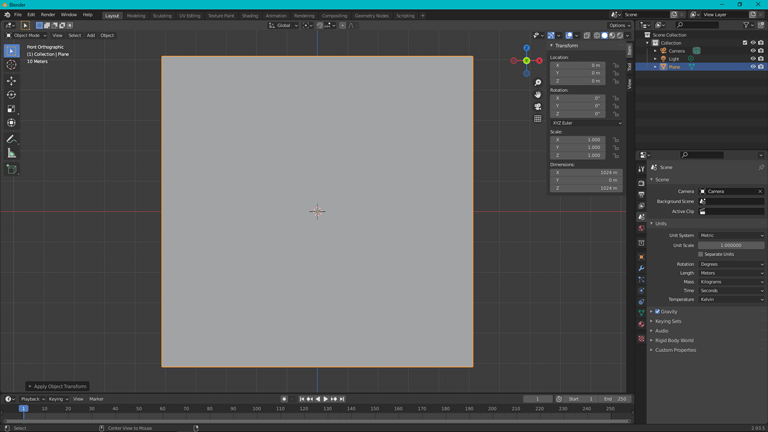Image resolution: width=768 pixels, height=432 pixels.
Task: Select the Measure tool
Action: point(11,153)
